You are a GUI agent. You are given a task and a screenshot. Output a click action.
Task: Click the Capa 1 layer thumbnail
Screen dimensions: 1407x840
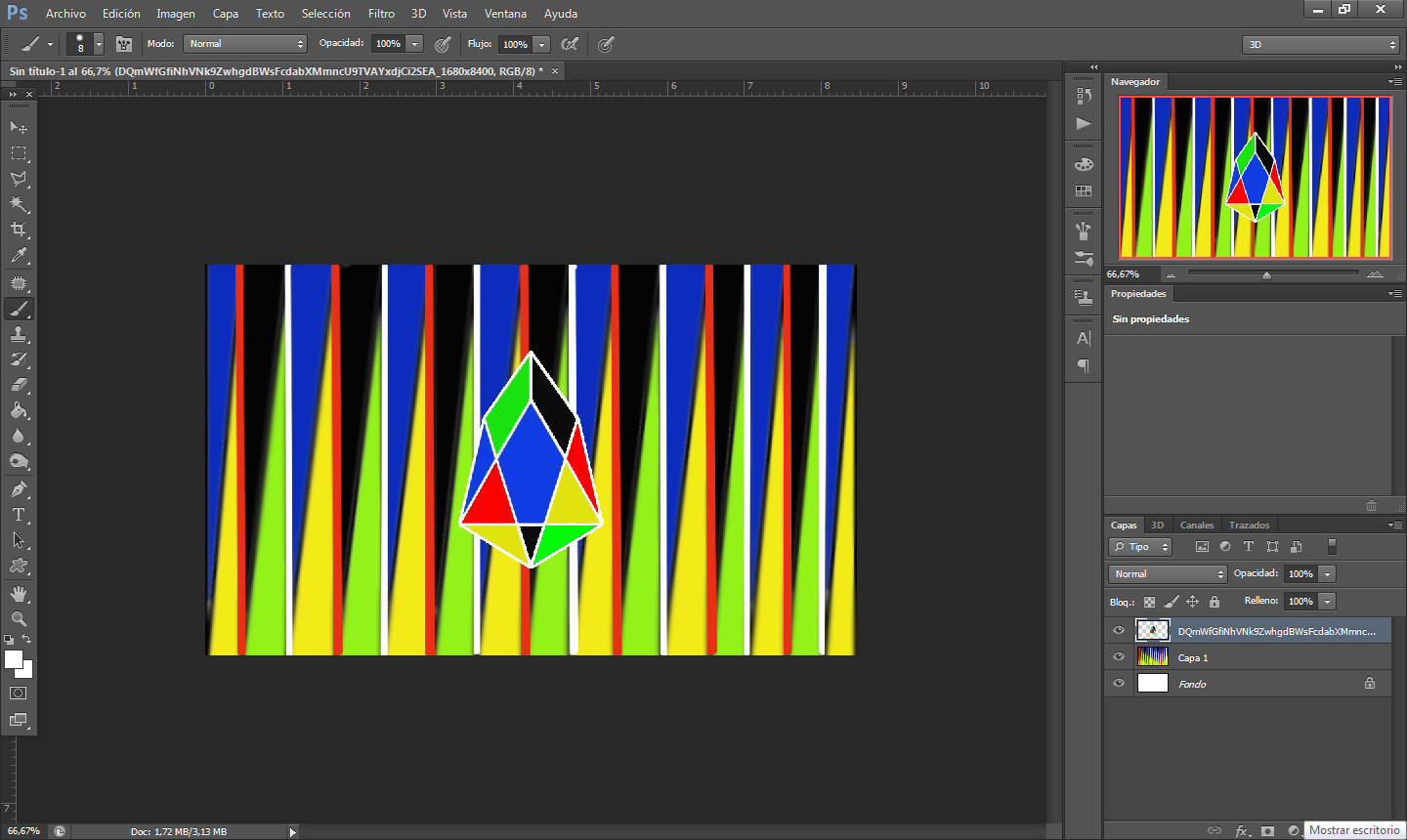point(1153,657)
